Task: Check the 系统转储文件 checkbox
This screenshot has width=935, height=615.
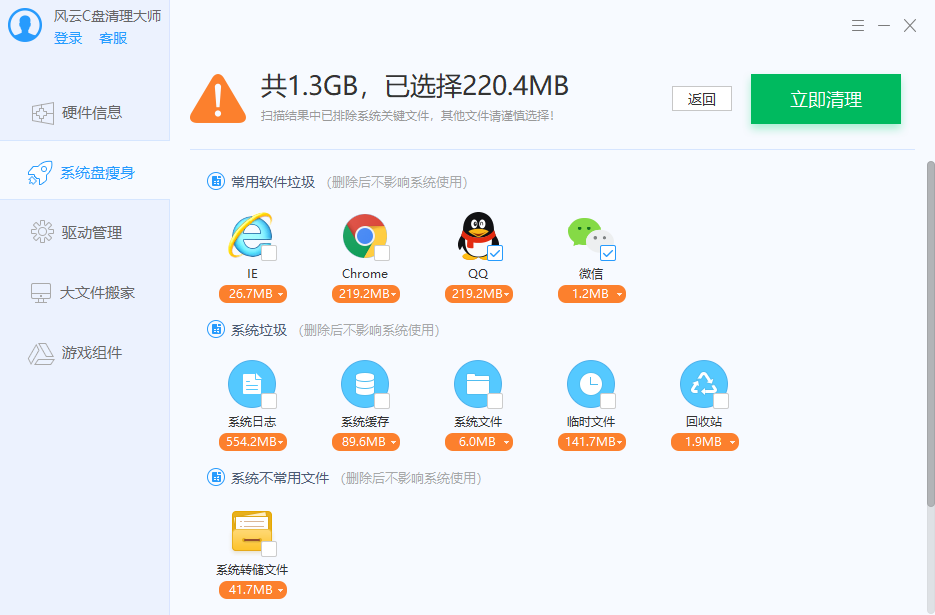Action: click(x=270, y=549)
